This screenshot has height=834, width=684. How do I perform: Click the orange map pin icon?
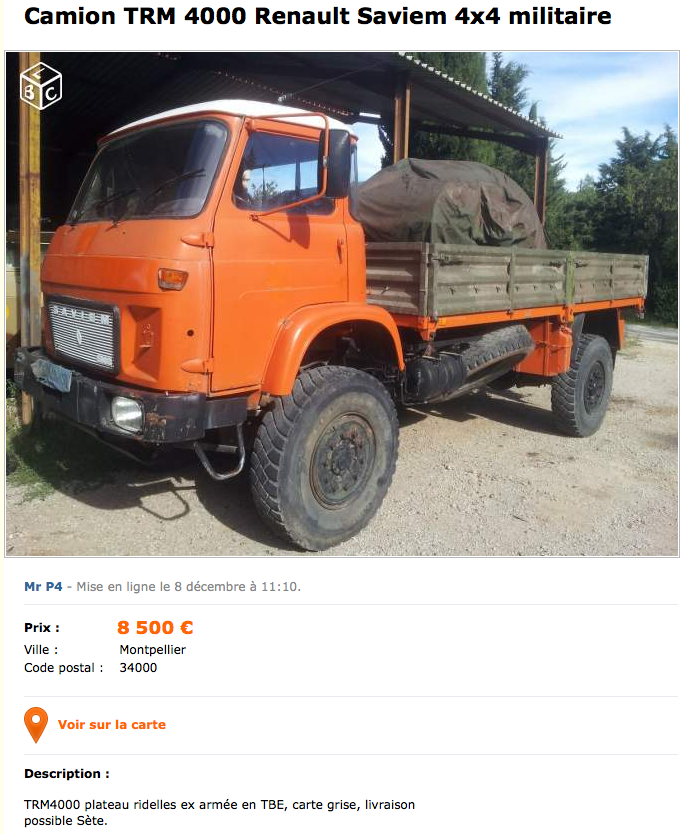[36, 725]
